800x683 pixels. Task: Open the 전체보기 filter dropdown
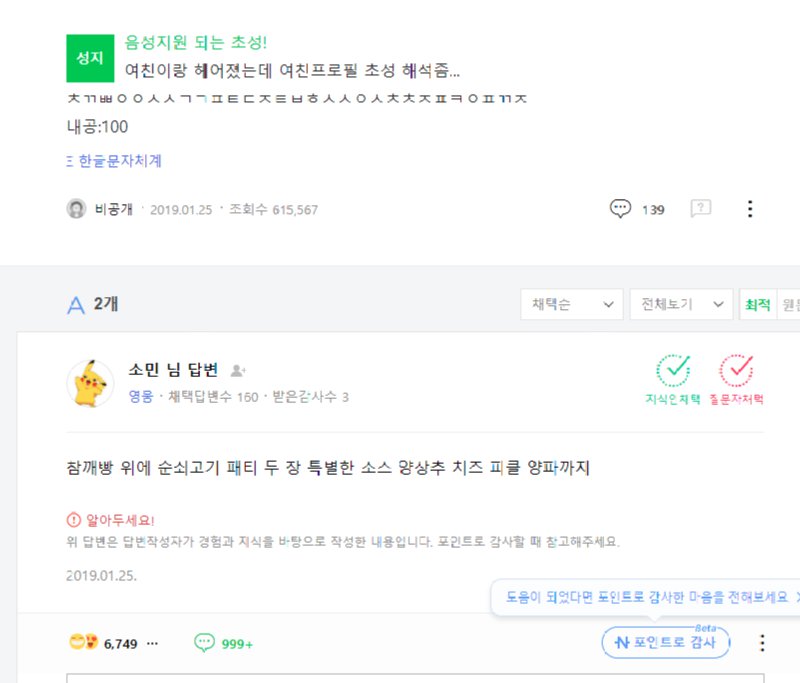[680, 305]
